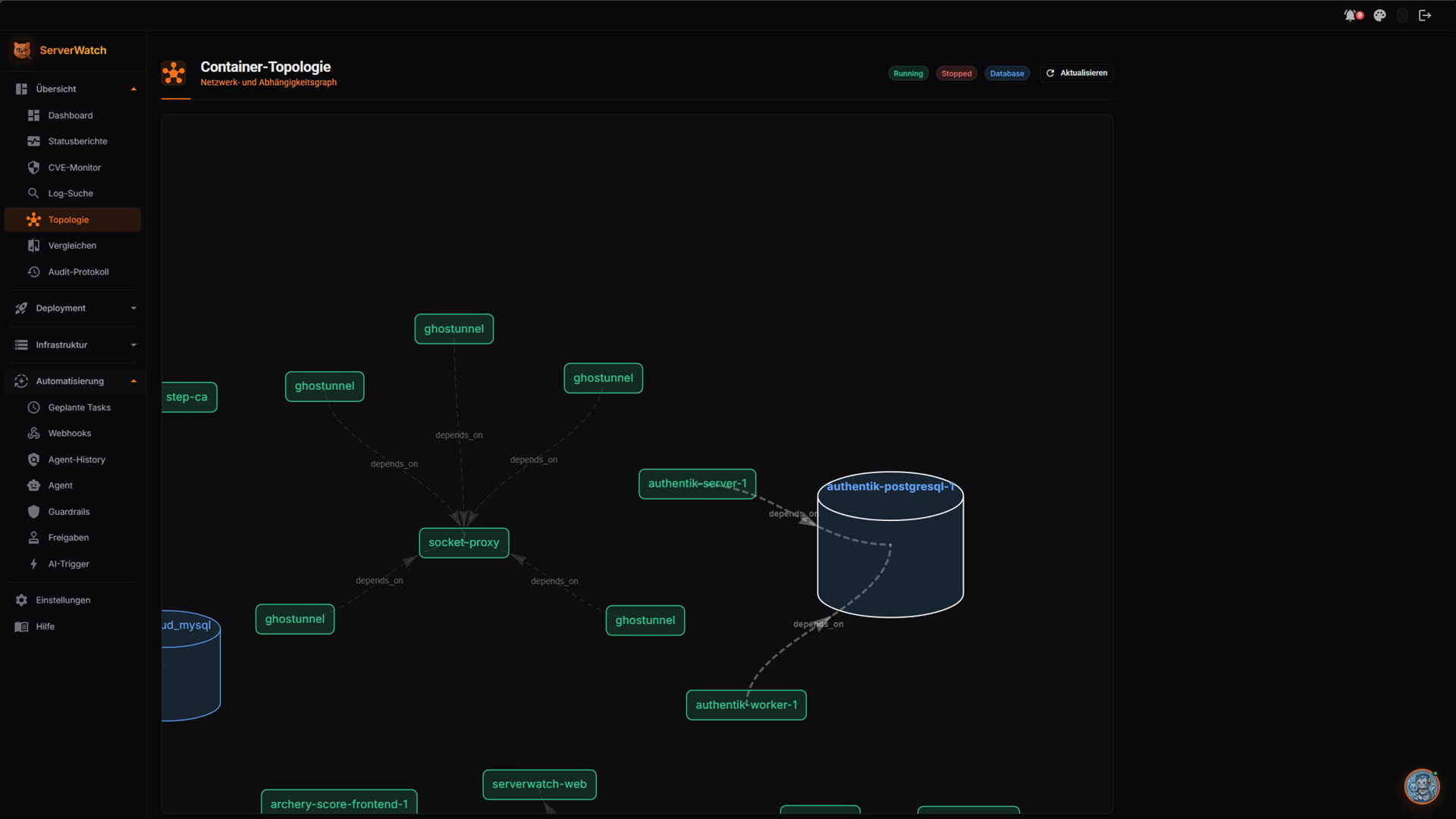This screenshot has height=819, width=1456.
Task: Click the Aktualisieren button
Action: coord(1077,73)
